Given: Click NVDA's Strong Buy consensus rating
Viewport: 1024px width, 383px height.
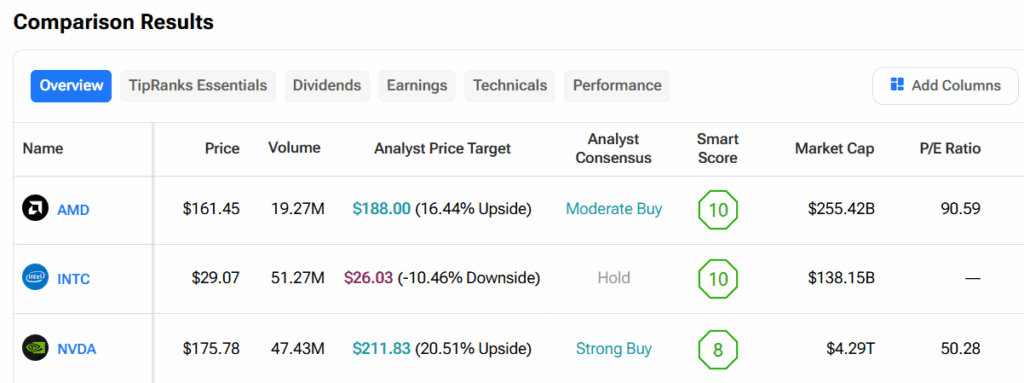Looking at the screenshot, I should [614, 349].
